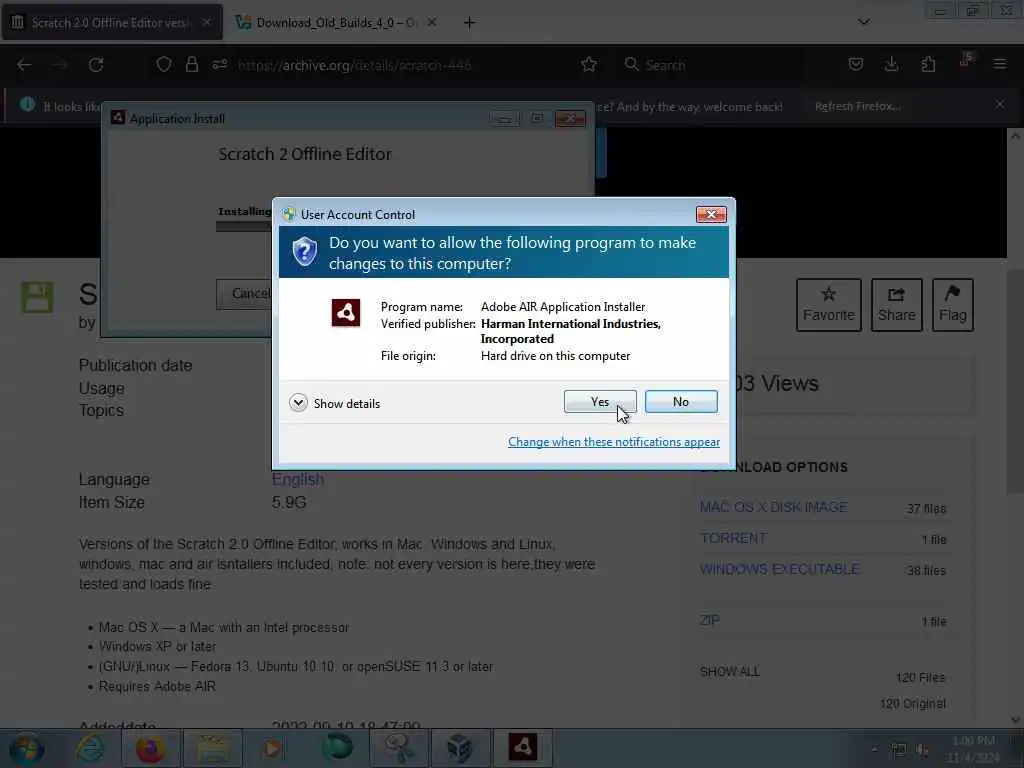
Task: Open Internet Explorer from taskbar
Action: [x=90, y=748]
